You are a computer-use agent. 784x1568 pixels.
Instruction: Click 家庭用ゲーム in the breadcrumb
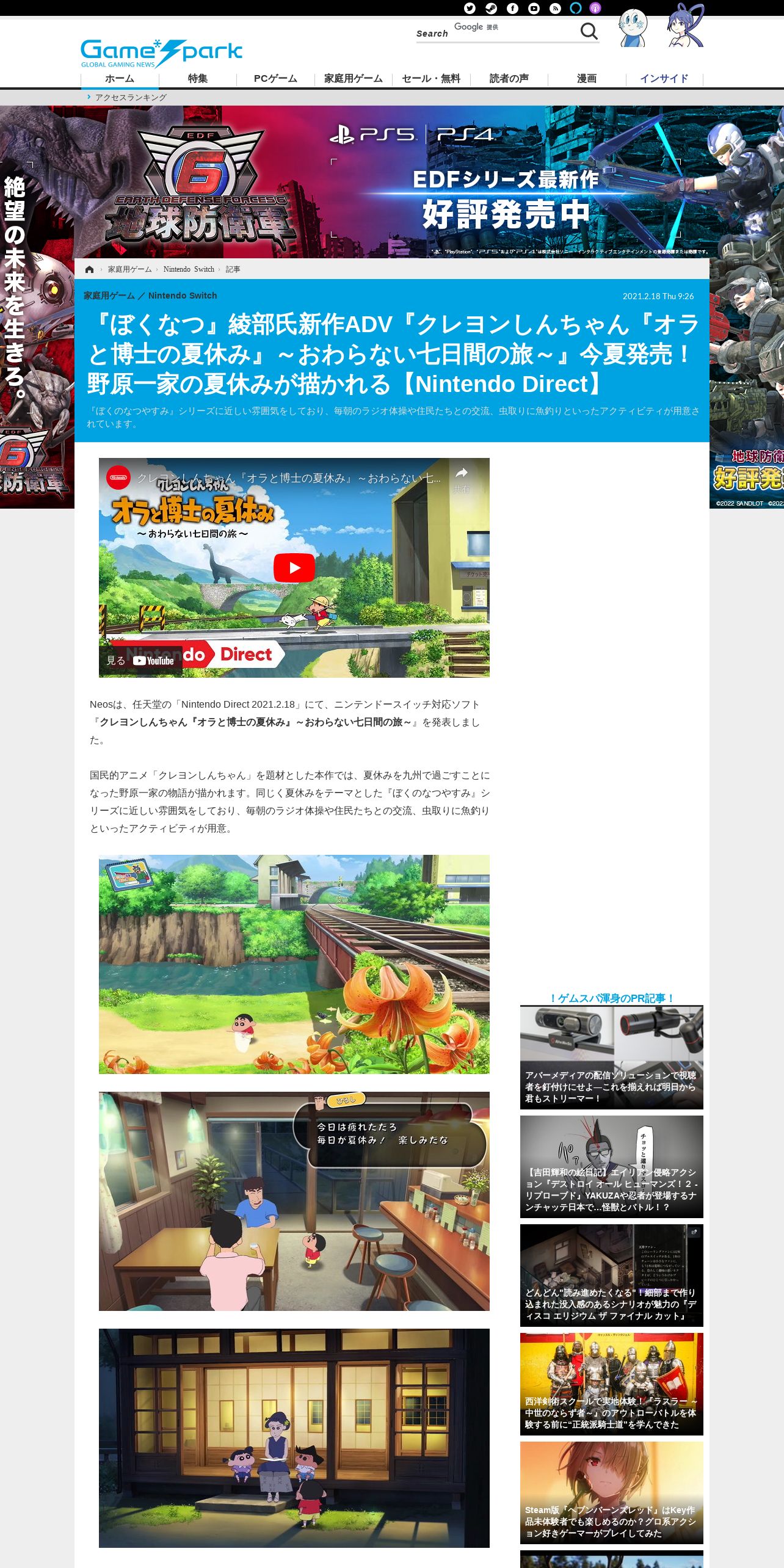(x=129, y=269)
